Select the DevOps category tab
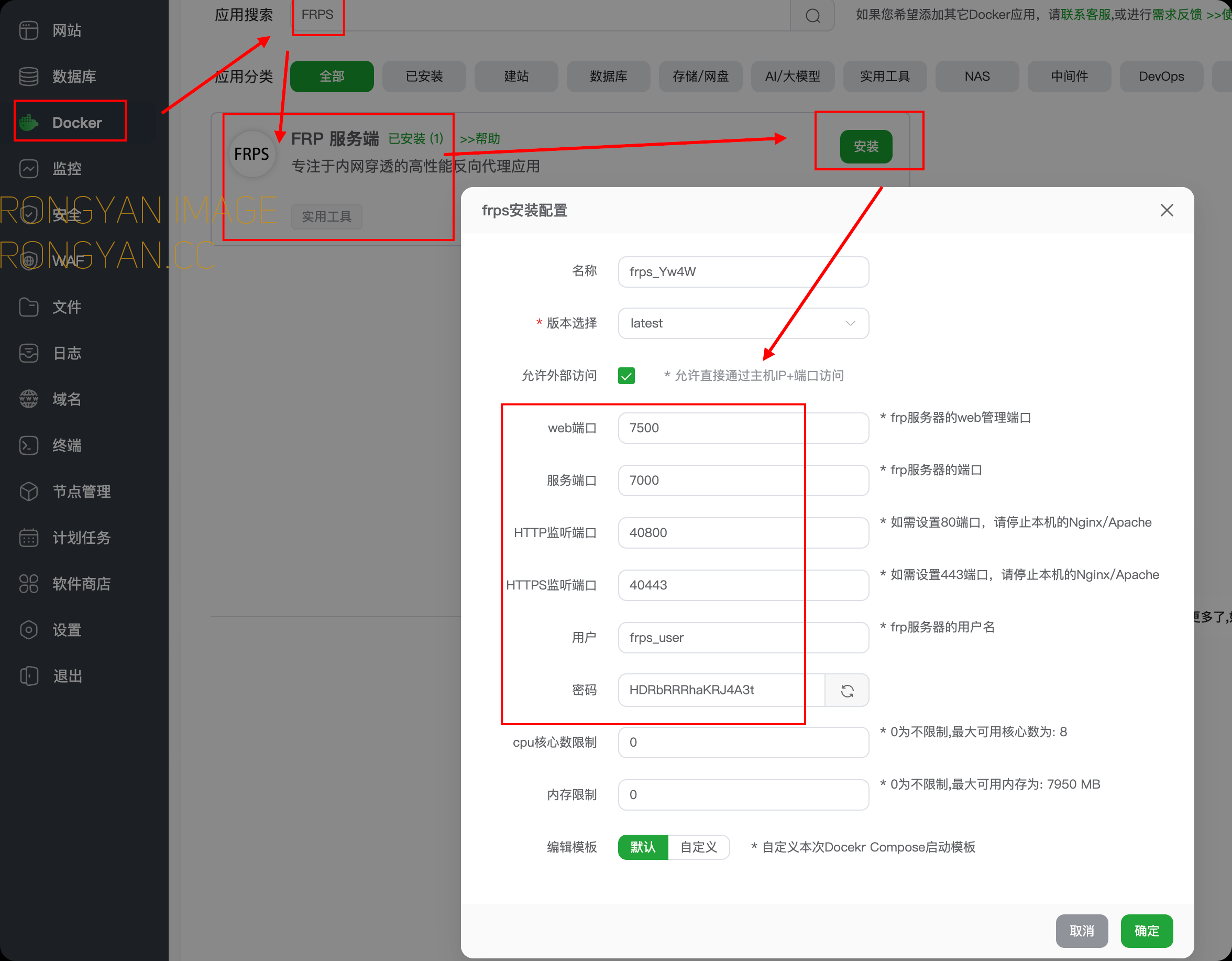This screenshot has height=961, width=1232. tap(1161, 76)
